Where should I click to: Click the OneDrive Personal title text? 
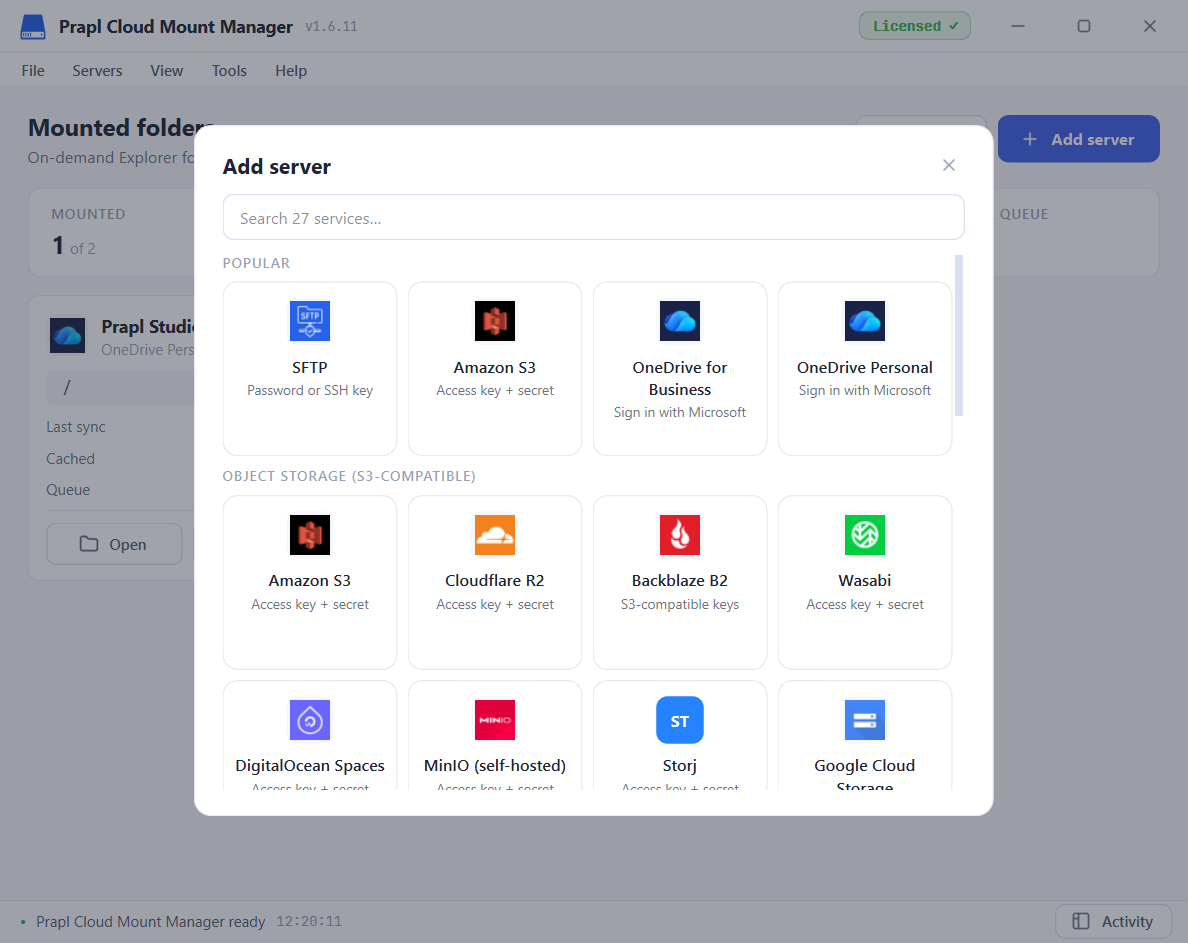click(864, 367)
